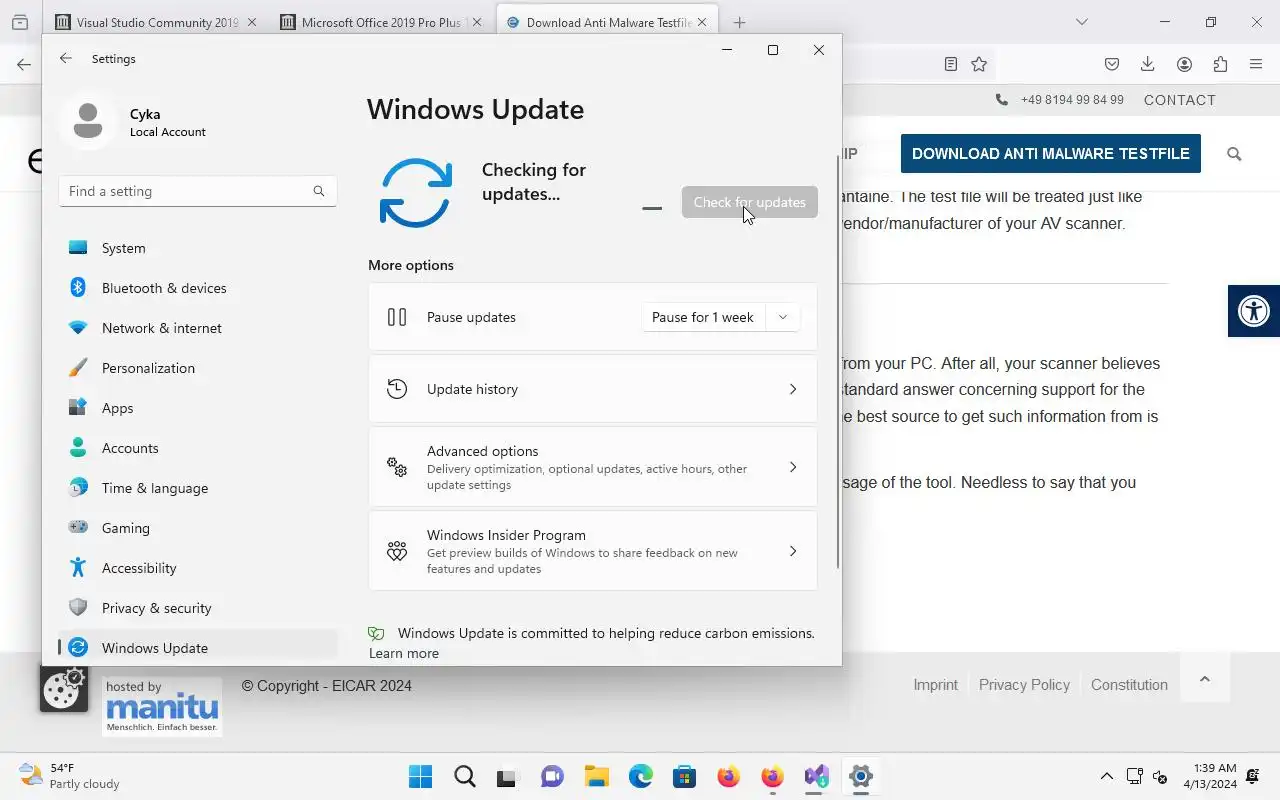This screenshot has height=800, width=1280.
Task: Open taskbar Search
Action: (x=465, y=776)
